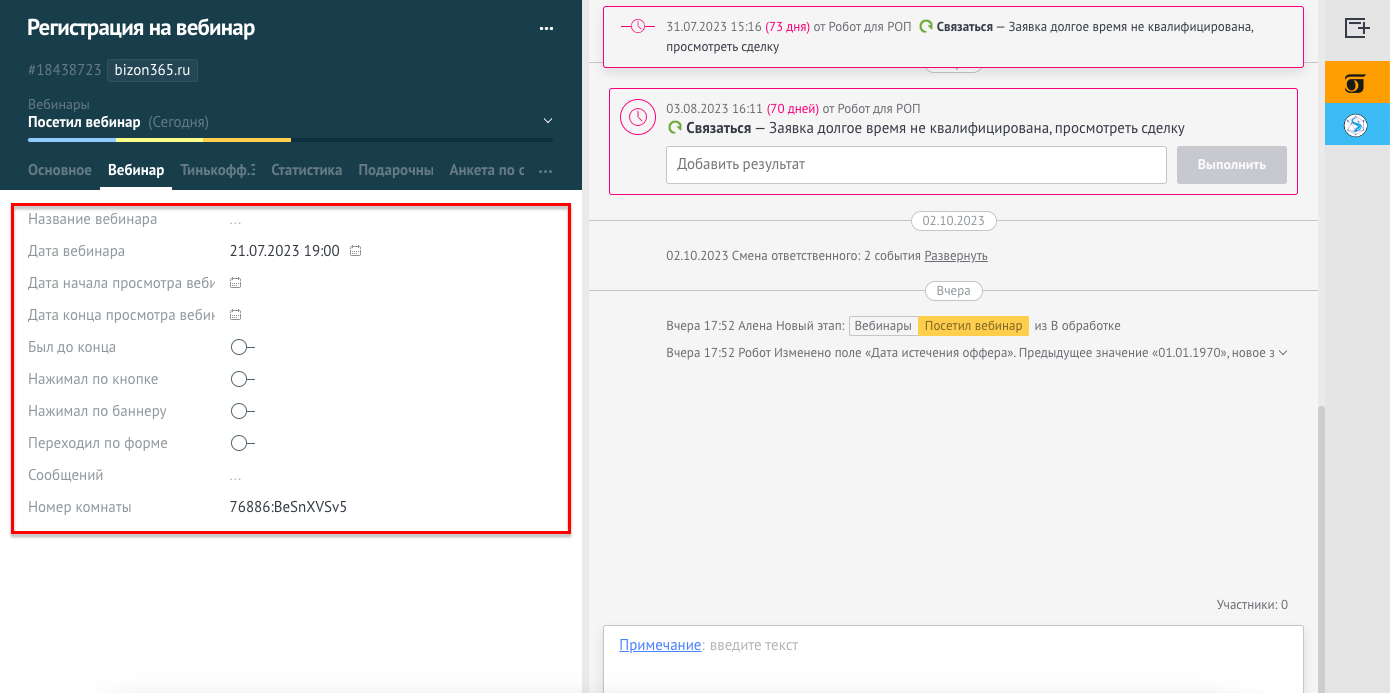Show more tabs via the tab-bar dots
Screen dimensions: 1390x693
pos(546,171)
